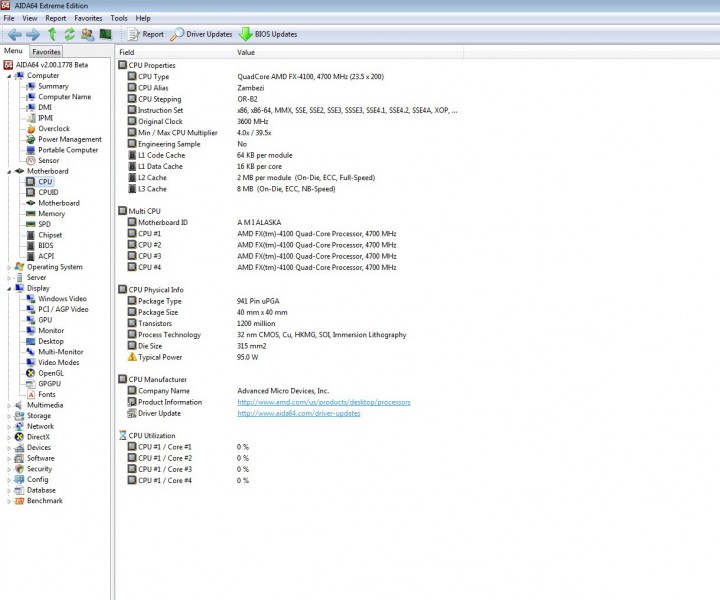Expand the Server tree node
The image size is (720, 600).
coord(9,278)
